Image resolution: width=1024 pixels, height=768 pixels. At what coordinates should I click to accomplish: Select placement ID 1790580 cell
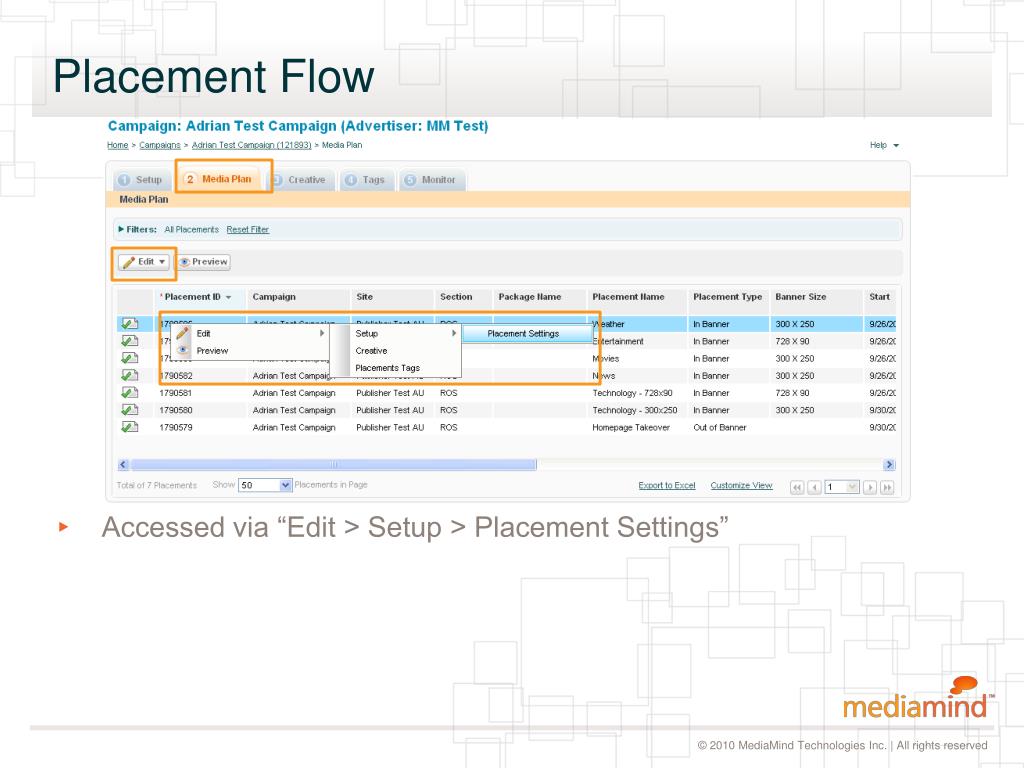point(176,410)
